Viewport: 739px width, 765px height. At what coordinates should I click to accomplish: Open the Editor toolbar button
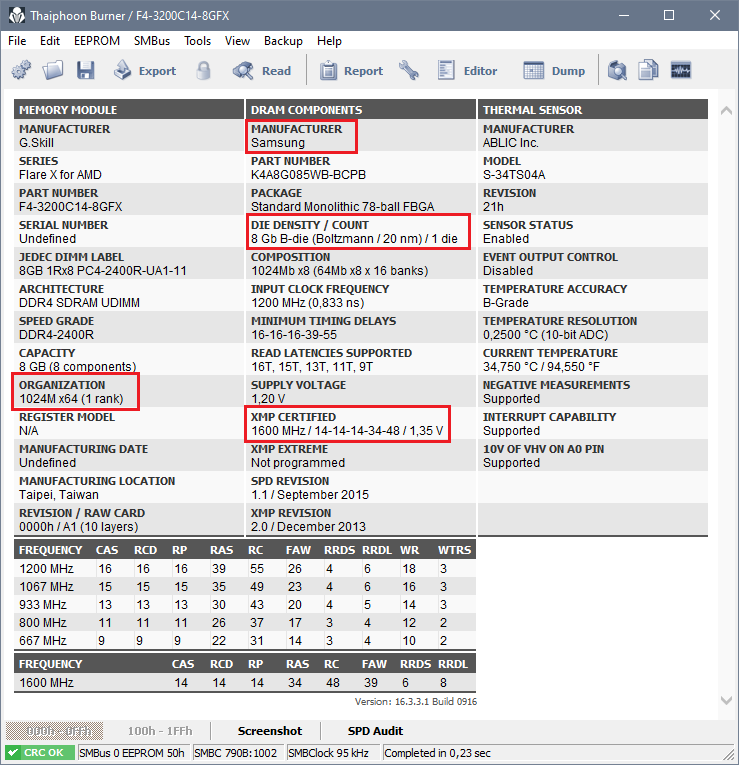467,71
